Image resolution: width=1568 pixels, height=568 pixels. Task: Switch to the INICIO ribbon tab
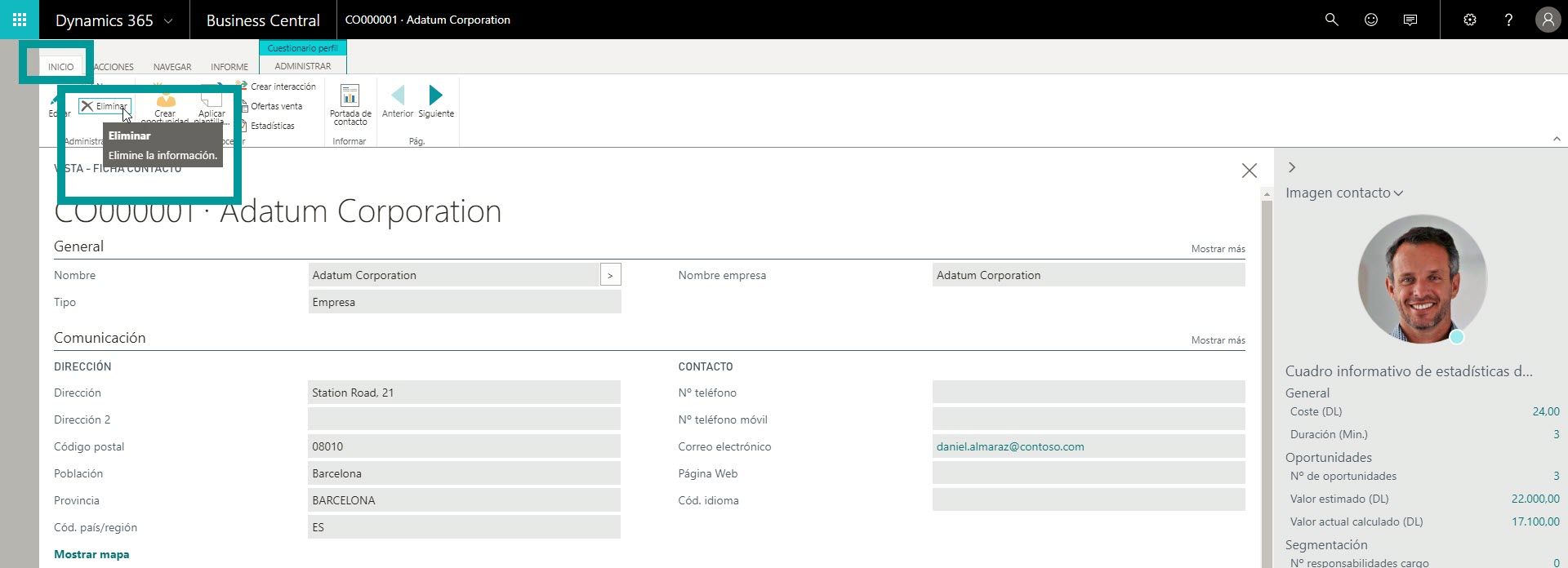coord(60,67)
